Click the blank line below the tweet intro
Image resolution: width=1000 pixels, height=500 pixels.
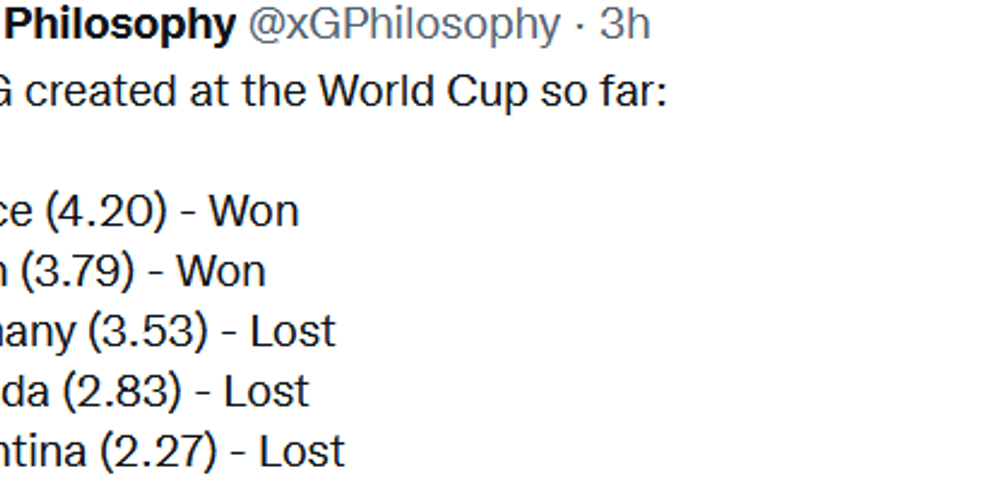tap(333, 152)
